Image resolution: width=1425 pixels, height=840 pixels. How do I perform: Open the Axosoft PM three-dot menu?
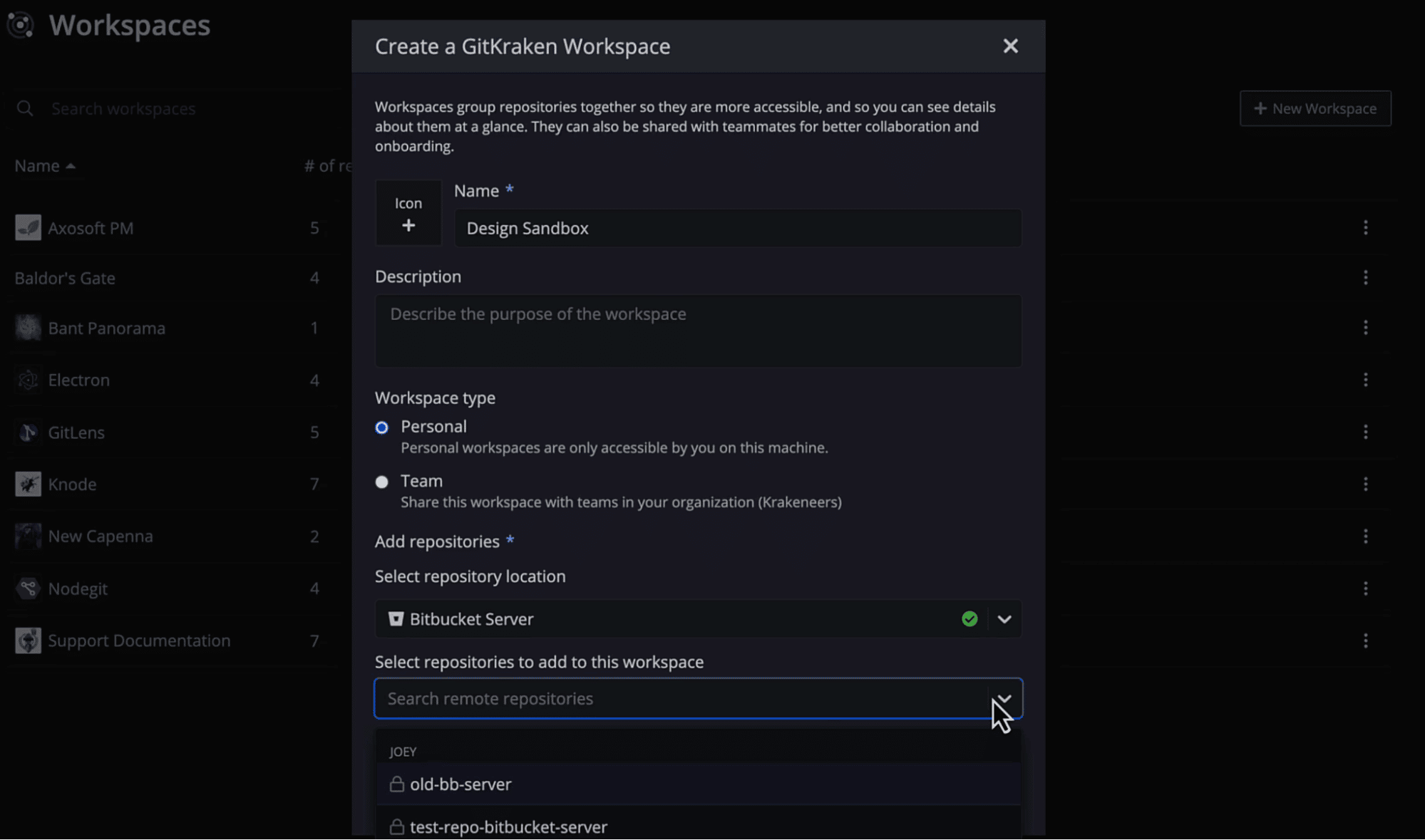(x=1367, y=227)
